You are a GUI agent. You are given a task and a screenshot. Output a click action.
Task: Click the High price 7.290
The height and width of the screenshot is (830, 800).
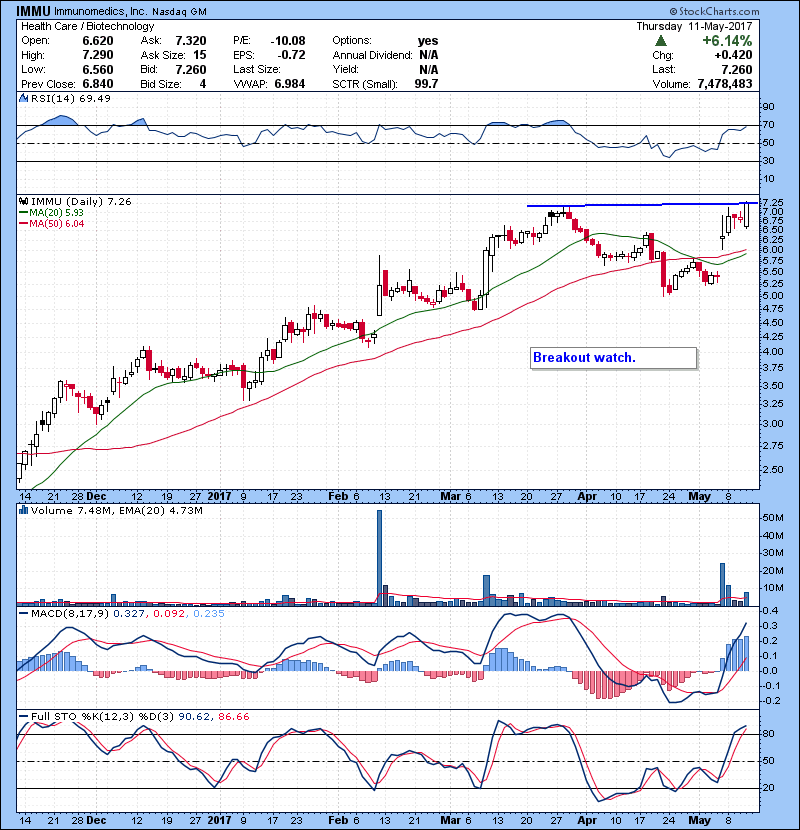click(x=98, y=55)
